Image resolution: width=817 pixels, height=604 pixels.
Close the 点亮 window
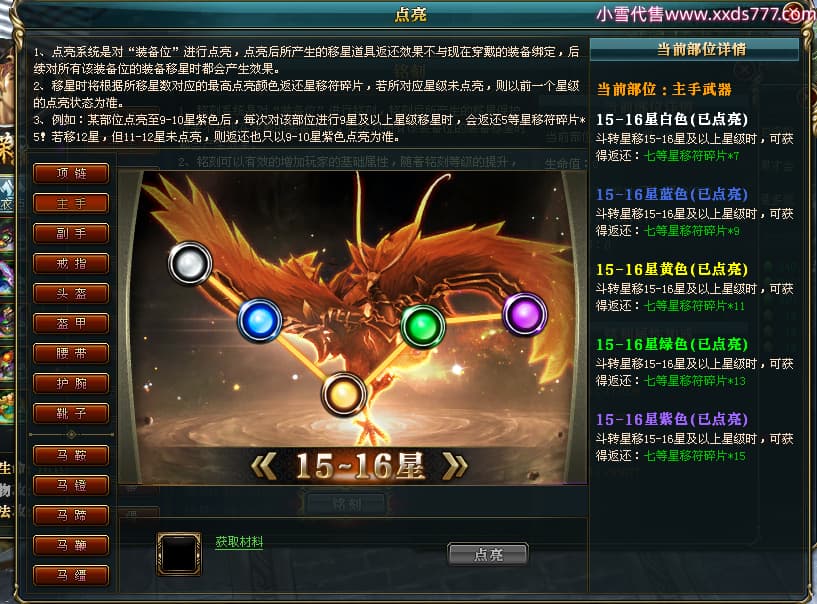[x=795, y=13]
